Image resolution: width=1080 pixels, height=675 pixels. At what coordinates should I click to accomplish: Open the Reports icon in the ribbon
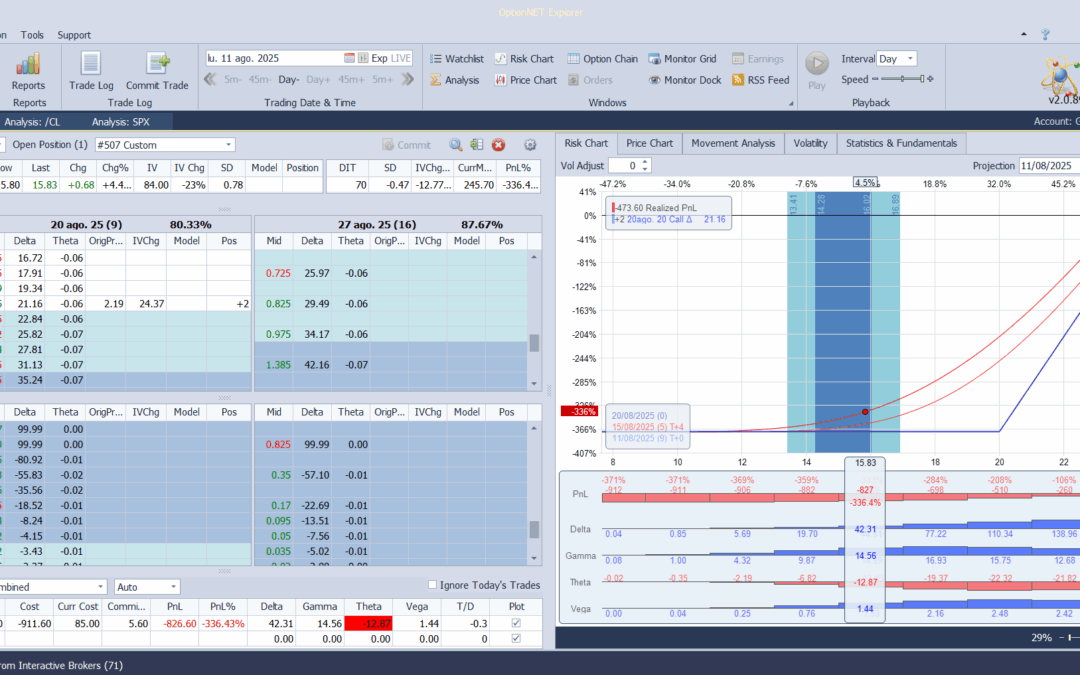[x=28, y=72]
